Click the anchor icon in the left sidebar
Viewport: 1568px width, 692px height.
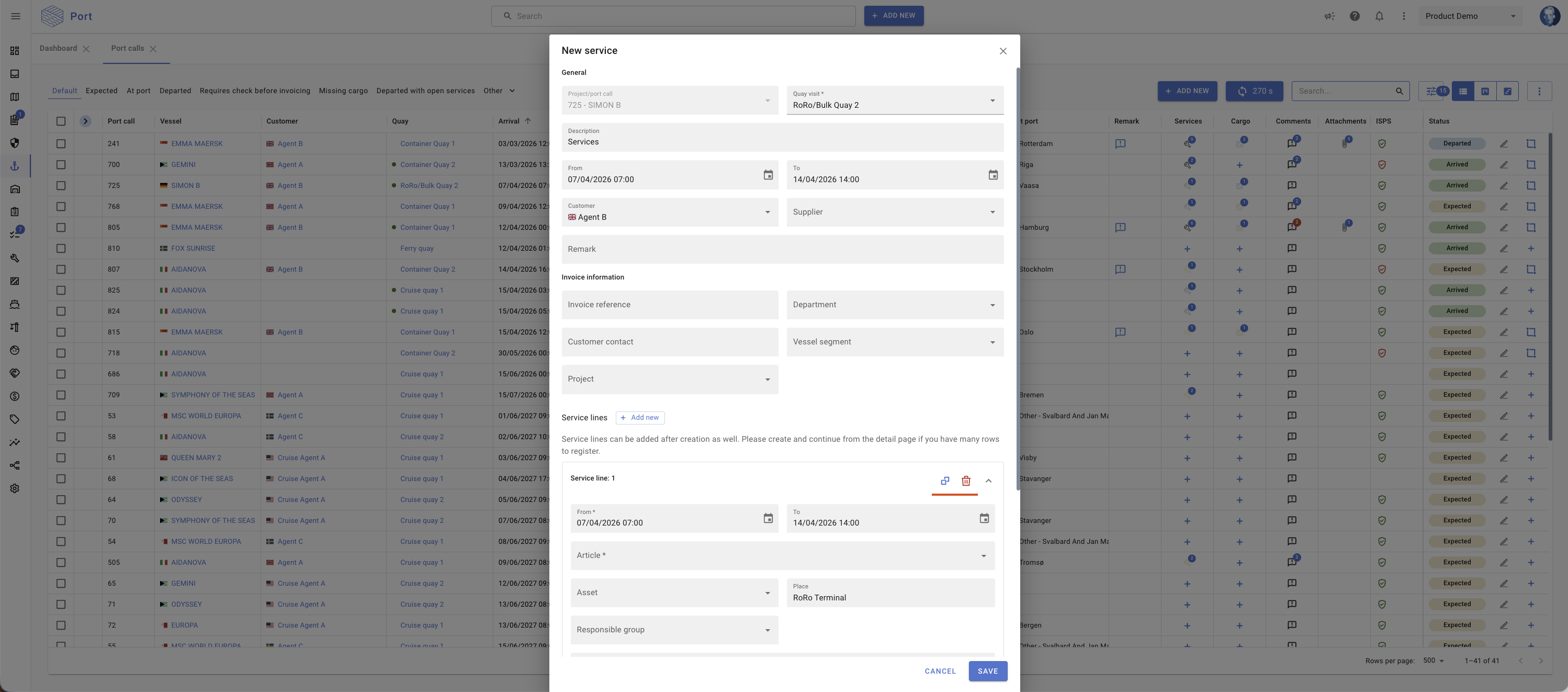point(15,166)
